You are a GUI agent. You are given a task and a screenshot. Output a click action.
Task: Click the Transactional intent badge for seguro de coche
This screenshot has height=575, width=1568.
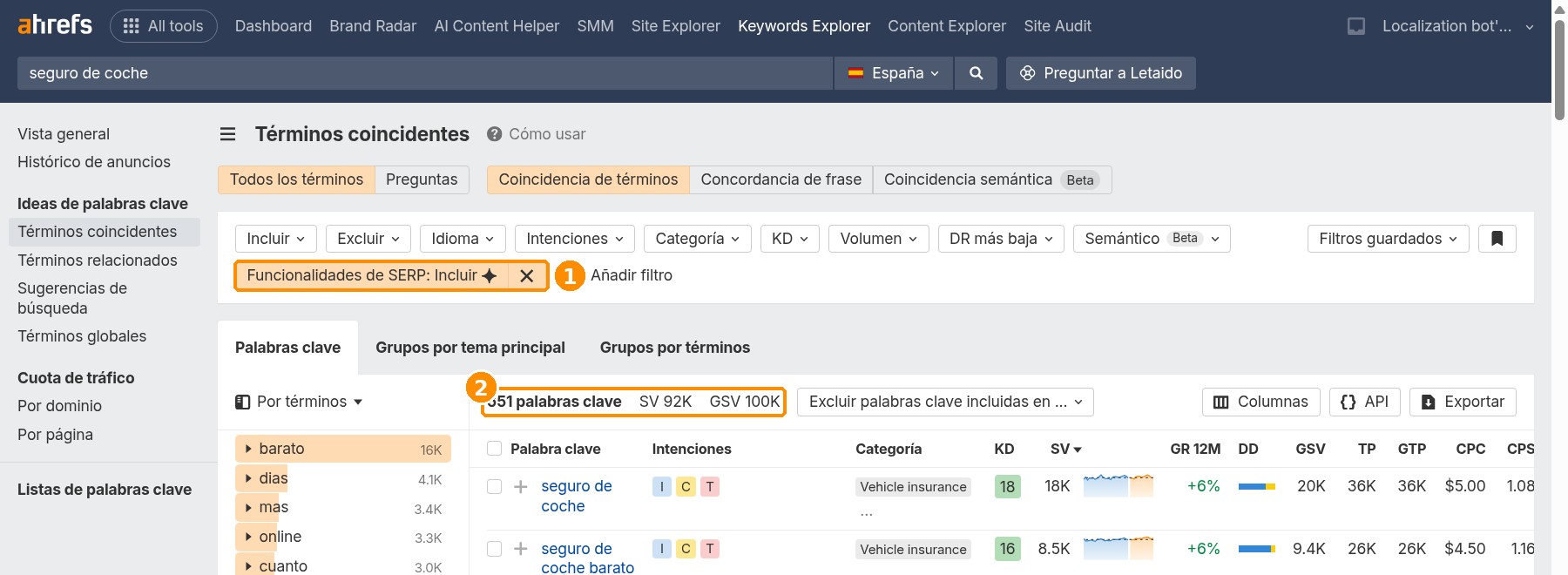[x=710, y=486]
